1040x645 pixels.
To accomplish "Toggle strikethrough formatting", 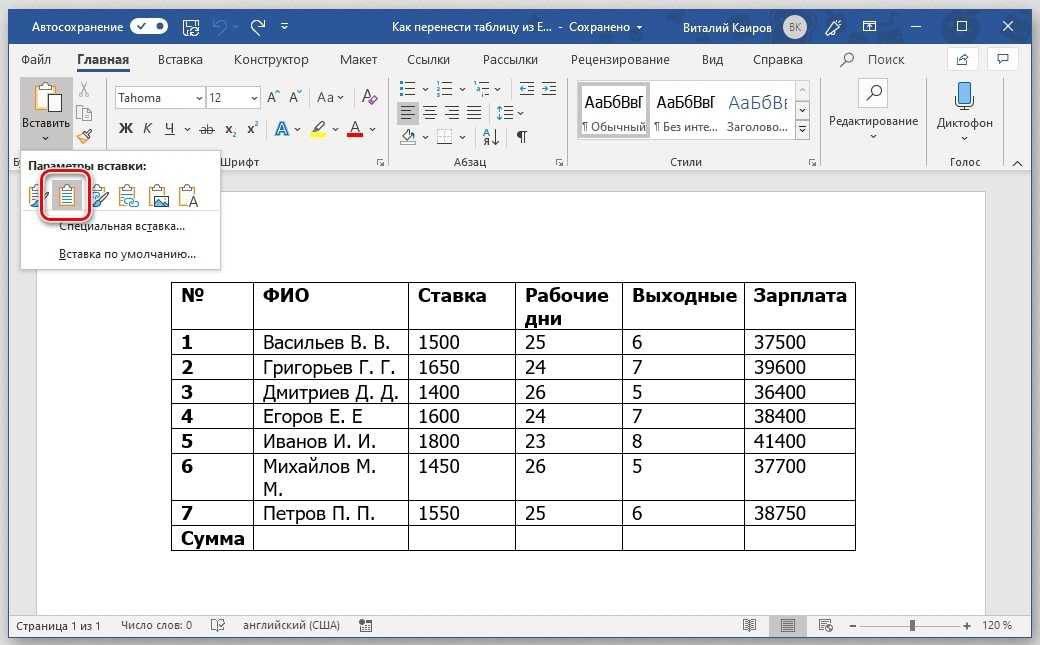I will [207, 129].
